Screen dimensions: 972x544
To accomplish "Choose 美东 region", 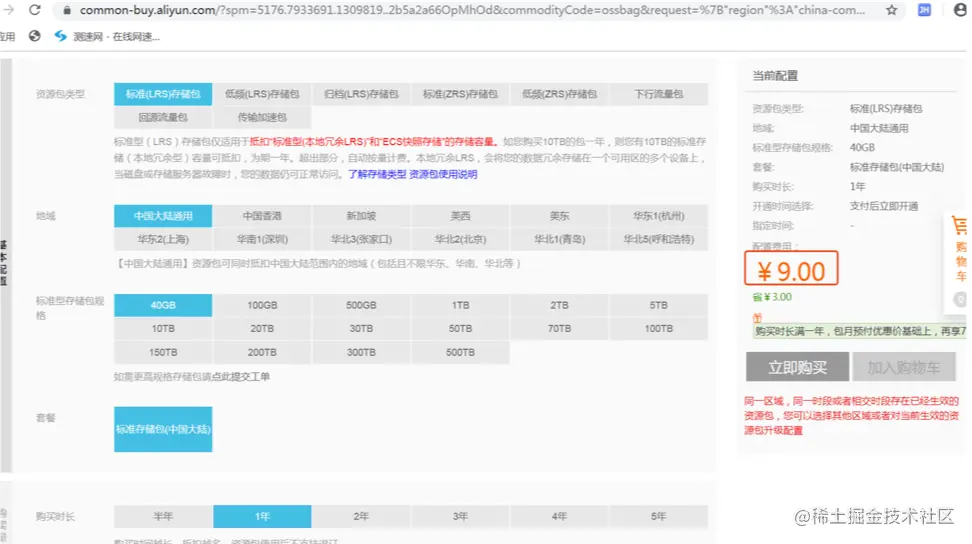I will pyautogui.click(x=560, y=216).
